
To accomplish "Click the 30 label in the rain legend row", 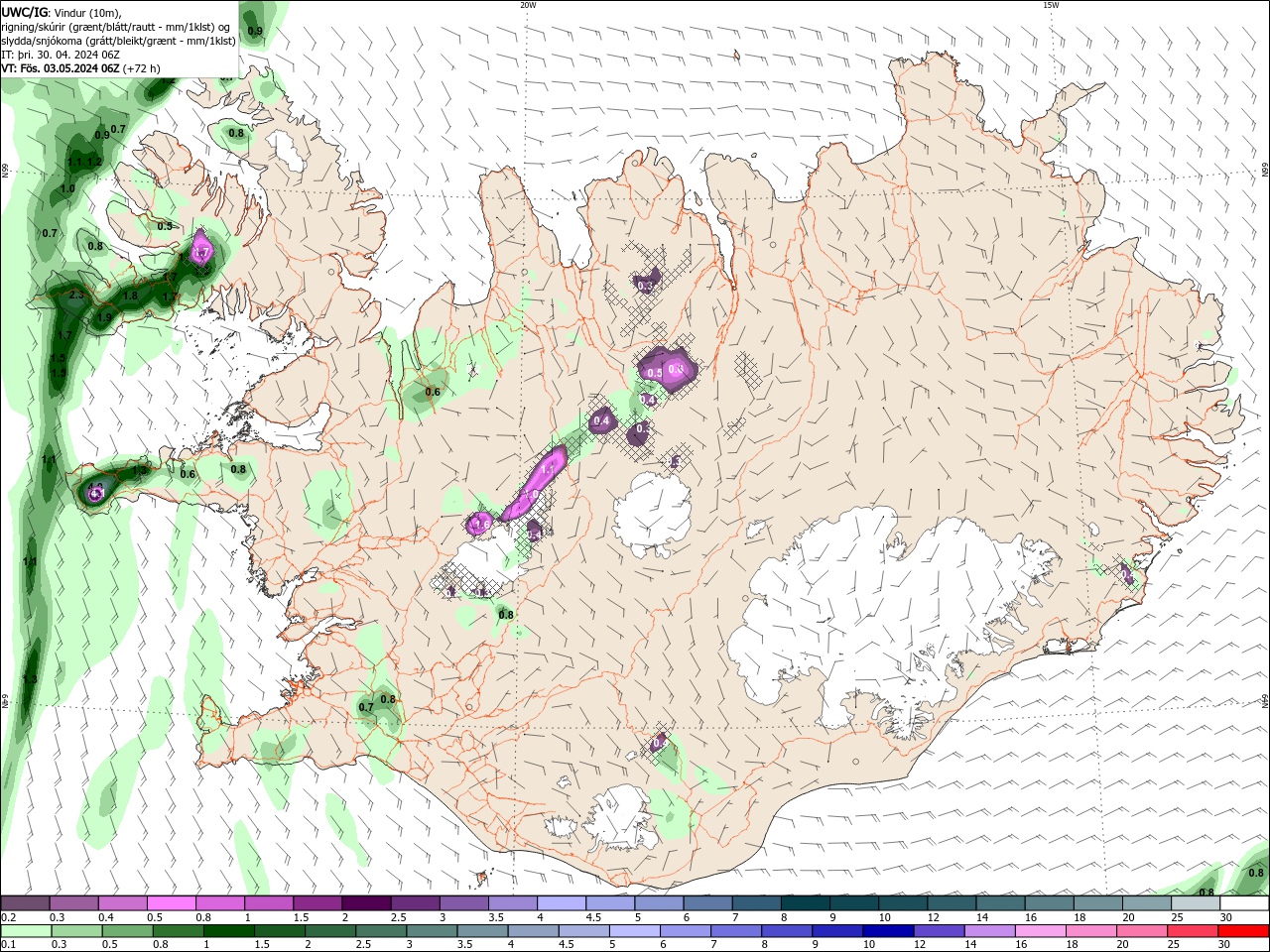I will point(1224,945).
